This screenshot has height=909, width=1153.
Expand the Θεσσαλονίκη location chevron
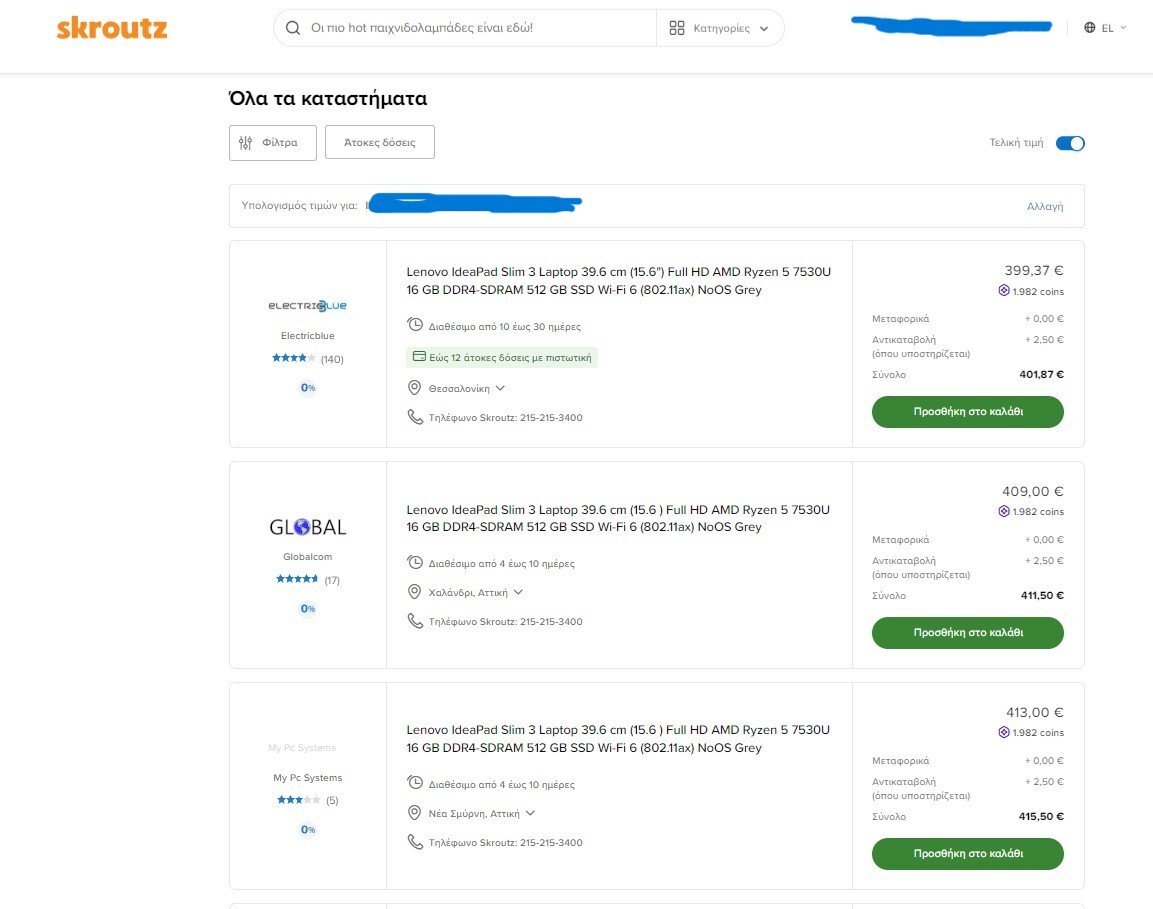pyautogui.click(x=500, y=388)
